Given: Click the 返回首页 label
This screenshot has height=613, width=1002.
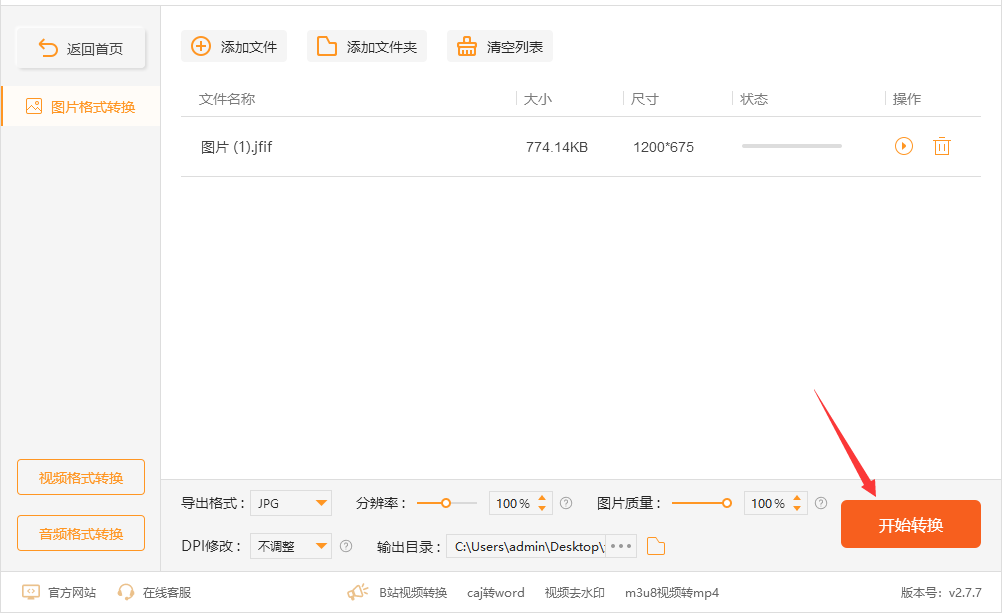Looking at the screenshot, I should [95, 49].
